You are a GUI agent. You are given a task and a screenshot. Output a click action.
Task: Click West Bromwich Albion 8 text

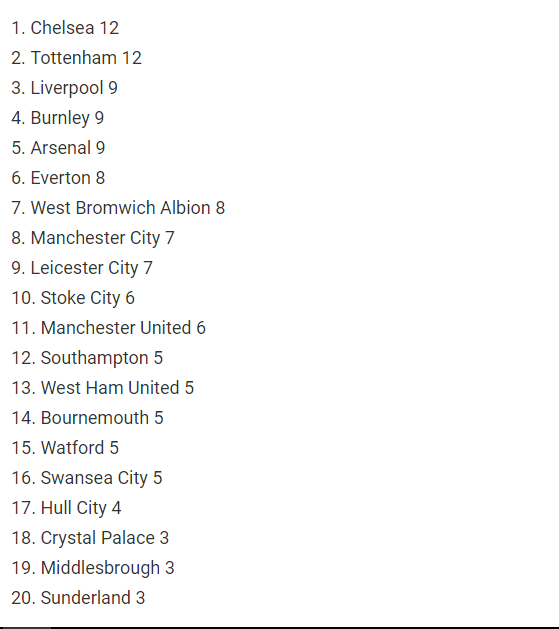(118, 208)
